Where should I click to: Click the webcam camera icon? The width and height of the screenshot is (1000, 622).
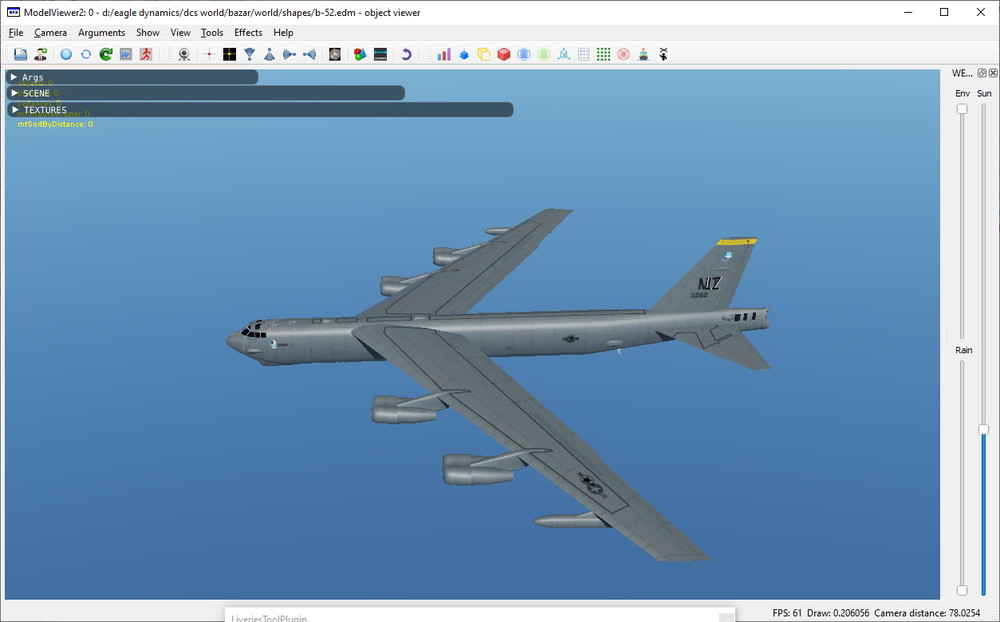(x=184, y=54)
